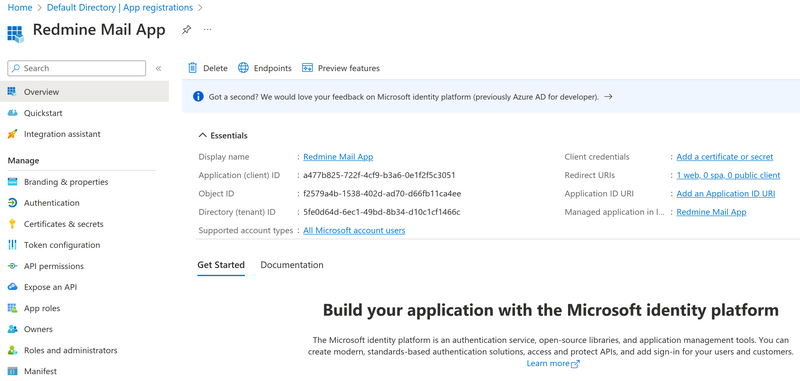Go to Default Directory App registrations breadcrumb
Viewport: 800px width, 381px height.
pyautogui.click(x=120, y=8)
